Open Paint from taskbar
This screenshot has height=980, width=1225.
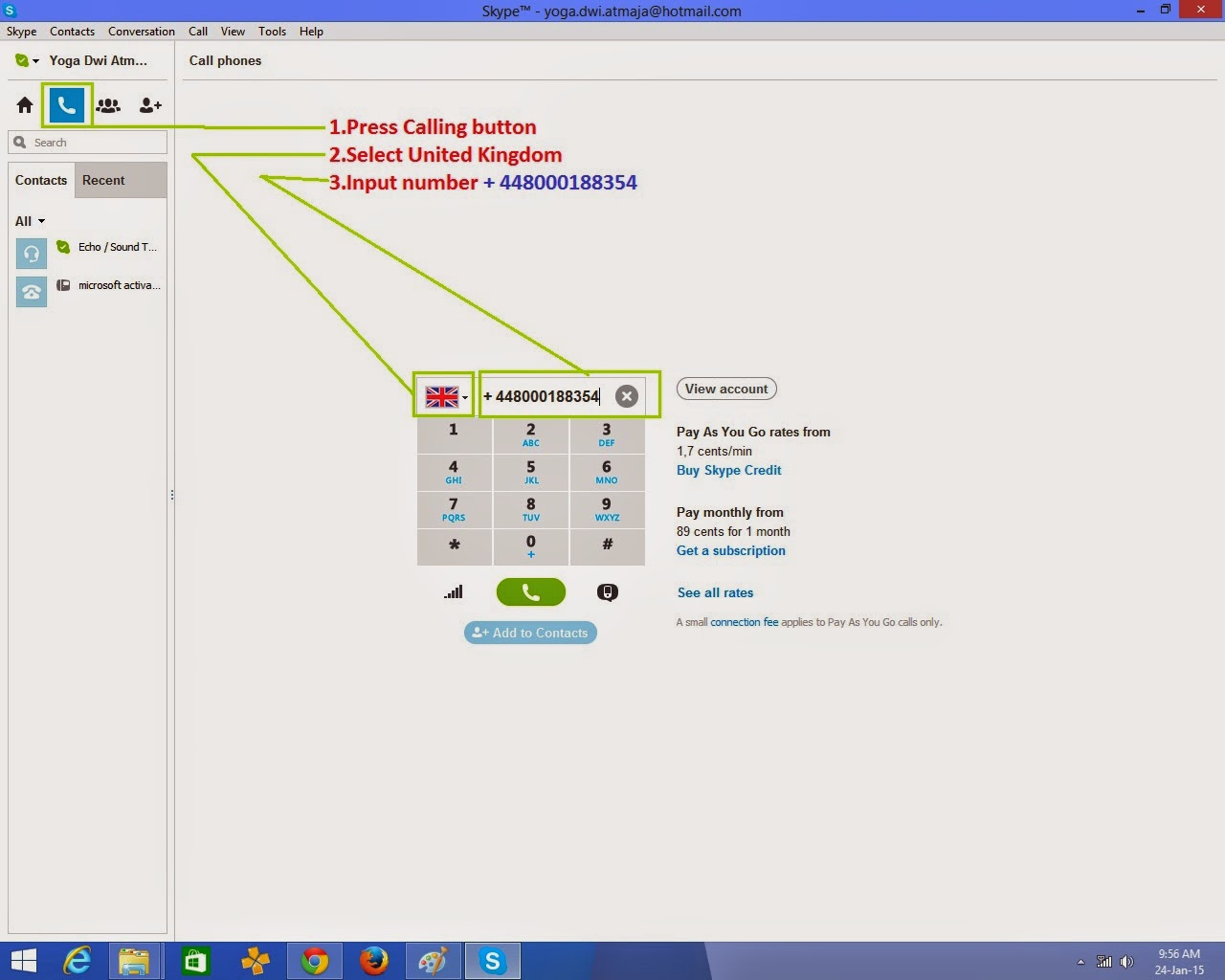coord(434,961)
